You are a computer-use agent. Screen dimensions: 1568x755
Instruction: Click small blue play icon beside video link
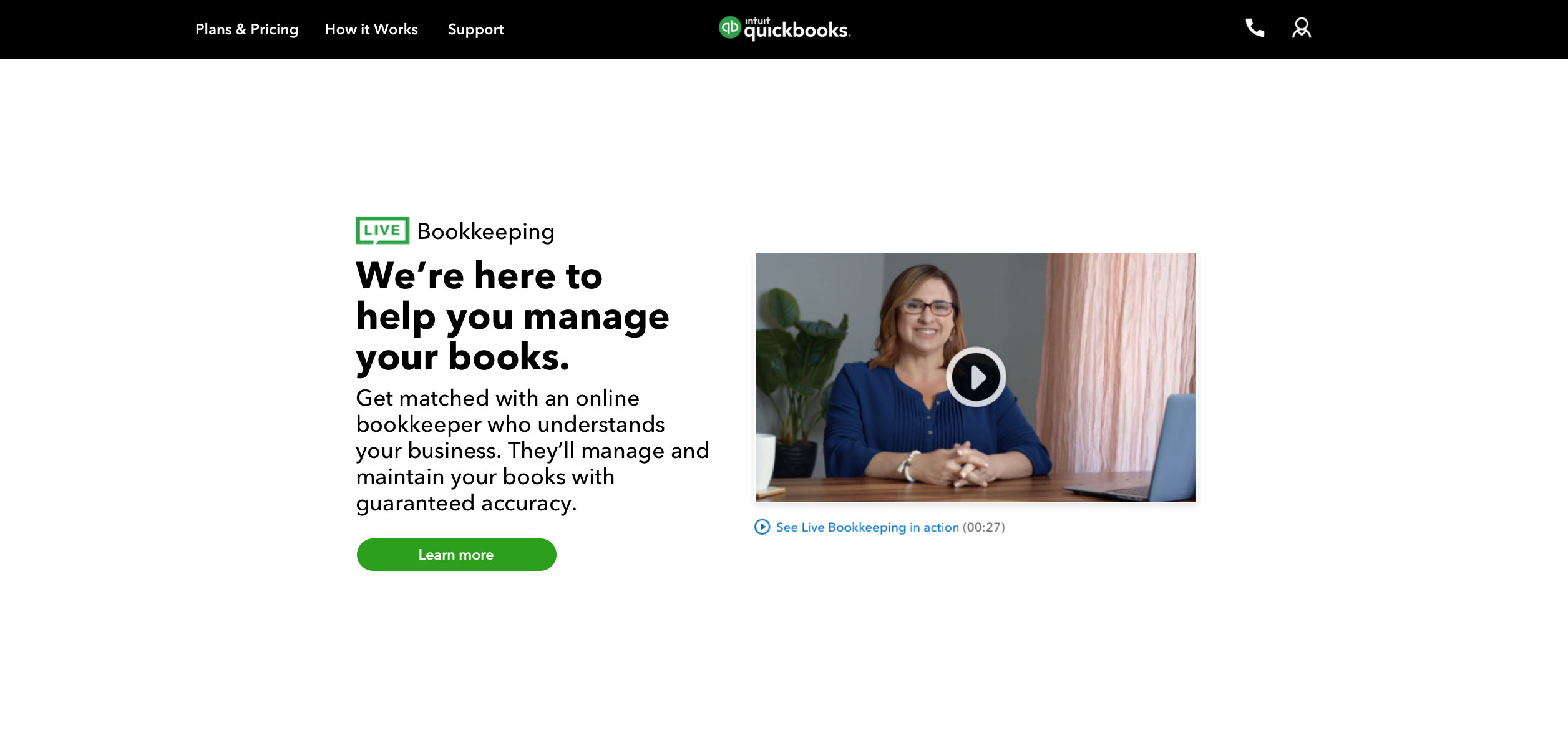[x=762, y=527]
